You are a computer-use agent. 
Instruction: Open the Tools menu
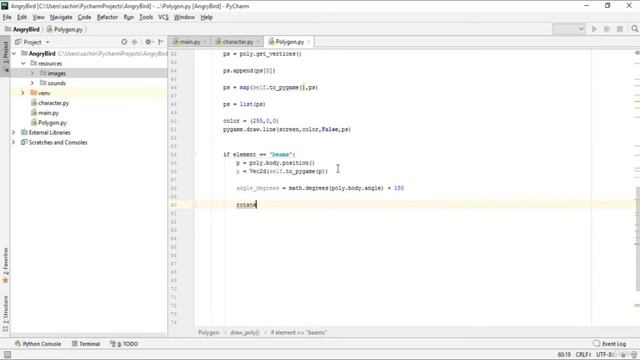point(146,17)
